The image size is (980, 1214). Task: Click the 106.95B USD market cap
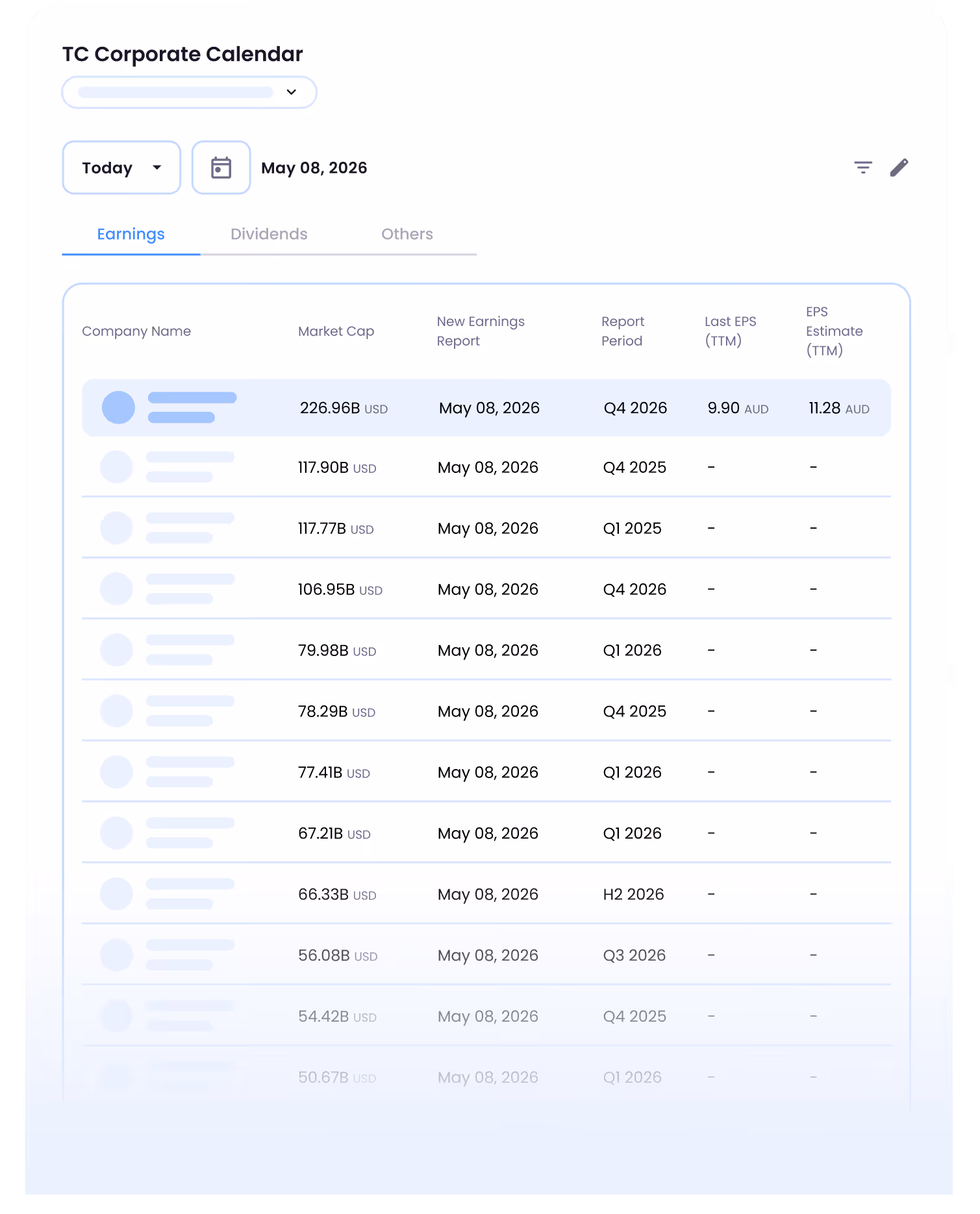[340, 590]
